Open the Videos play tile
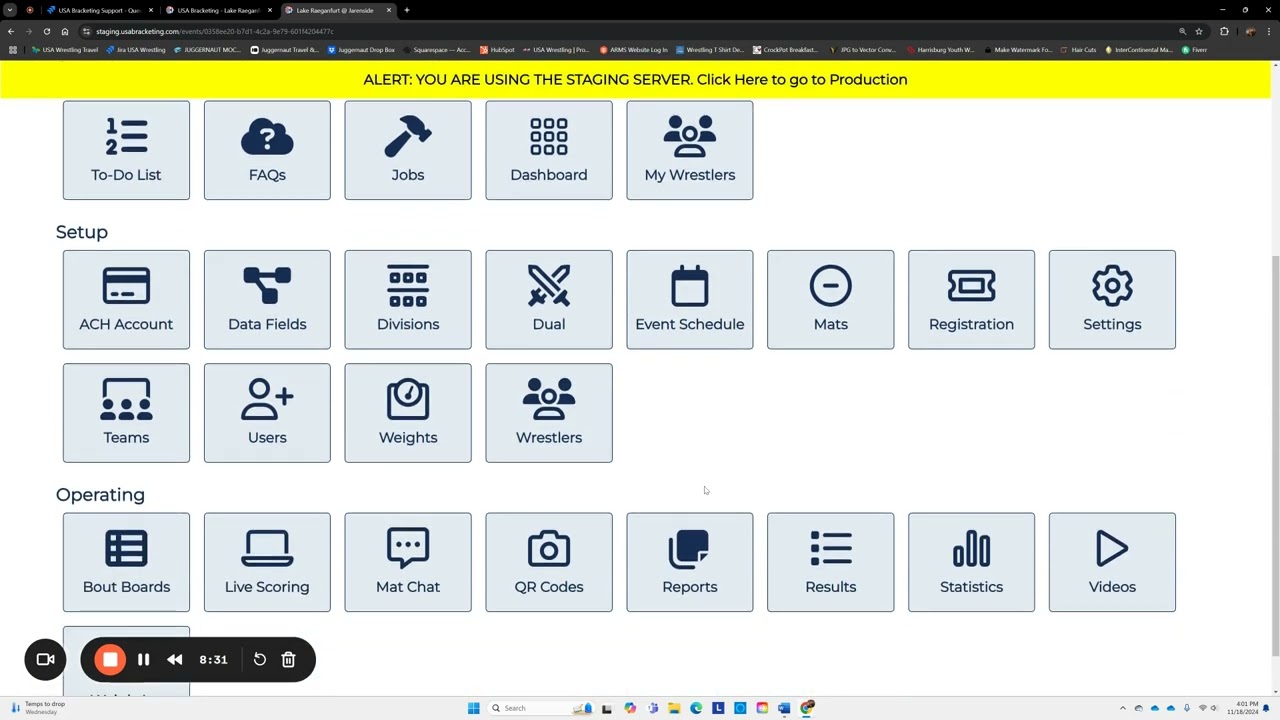Screen dimensions: 1280x720 point(1112,562)
